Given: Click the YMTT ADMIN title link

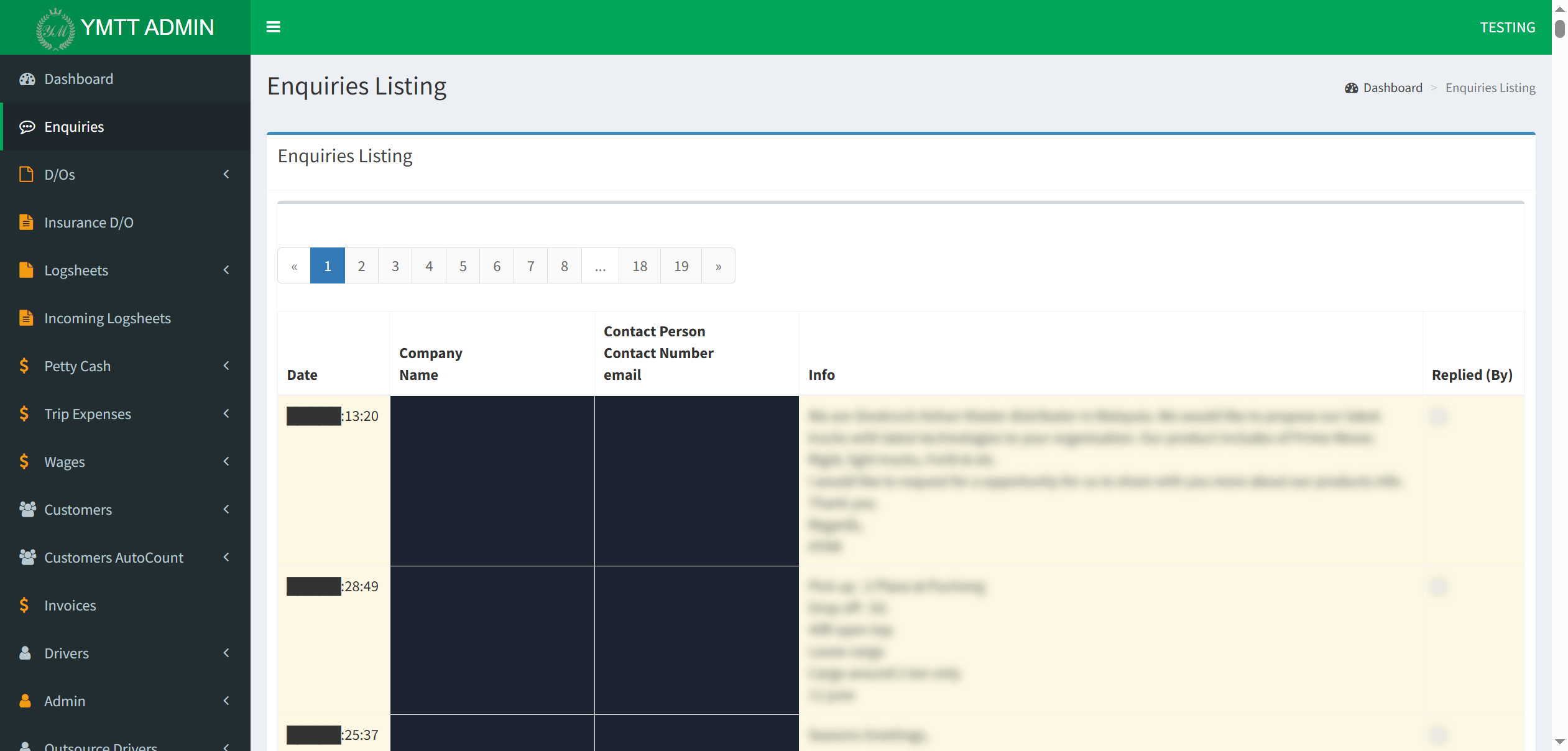Looking at the screenshot, I should tap(147, 27).
